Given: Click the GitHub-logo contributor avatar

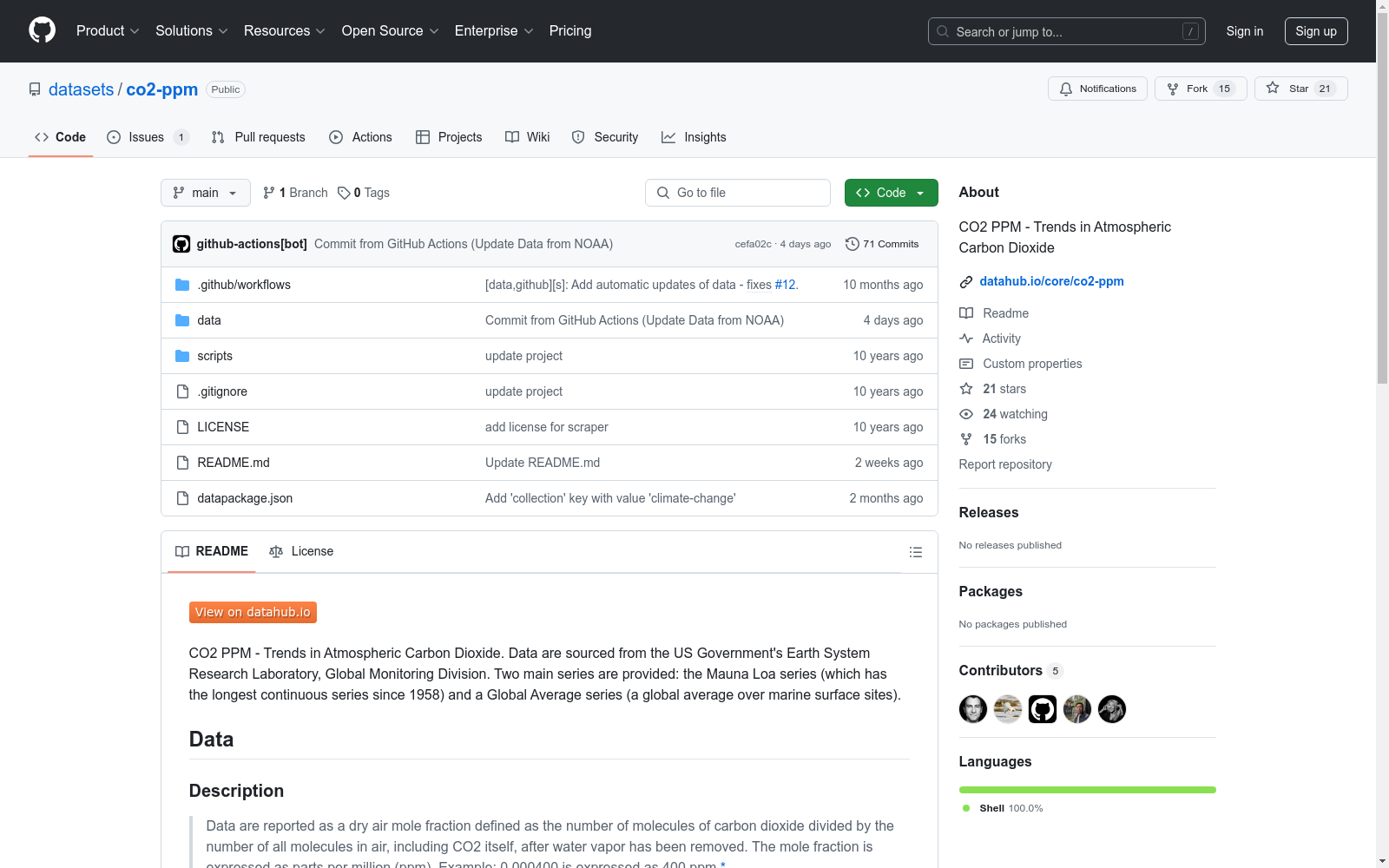Looking at the screenshot, I should click(x=1043, y=709).
